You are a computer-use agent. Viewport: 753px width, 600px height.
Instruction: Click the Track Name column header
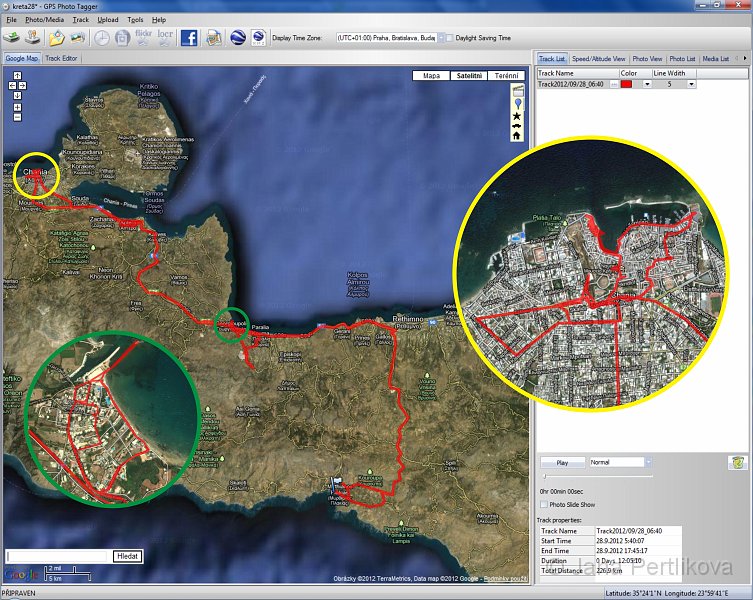[578, 73]
